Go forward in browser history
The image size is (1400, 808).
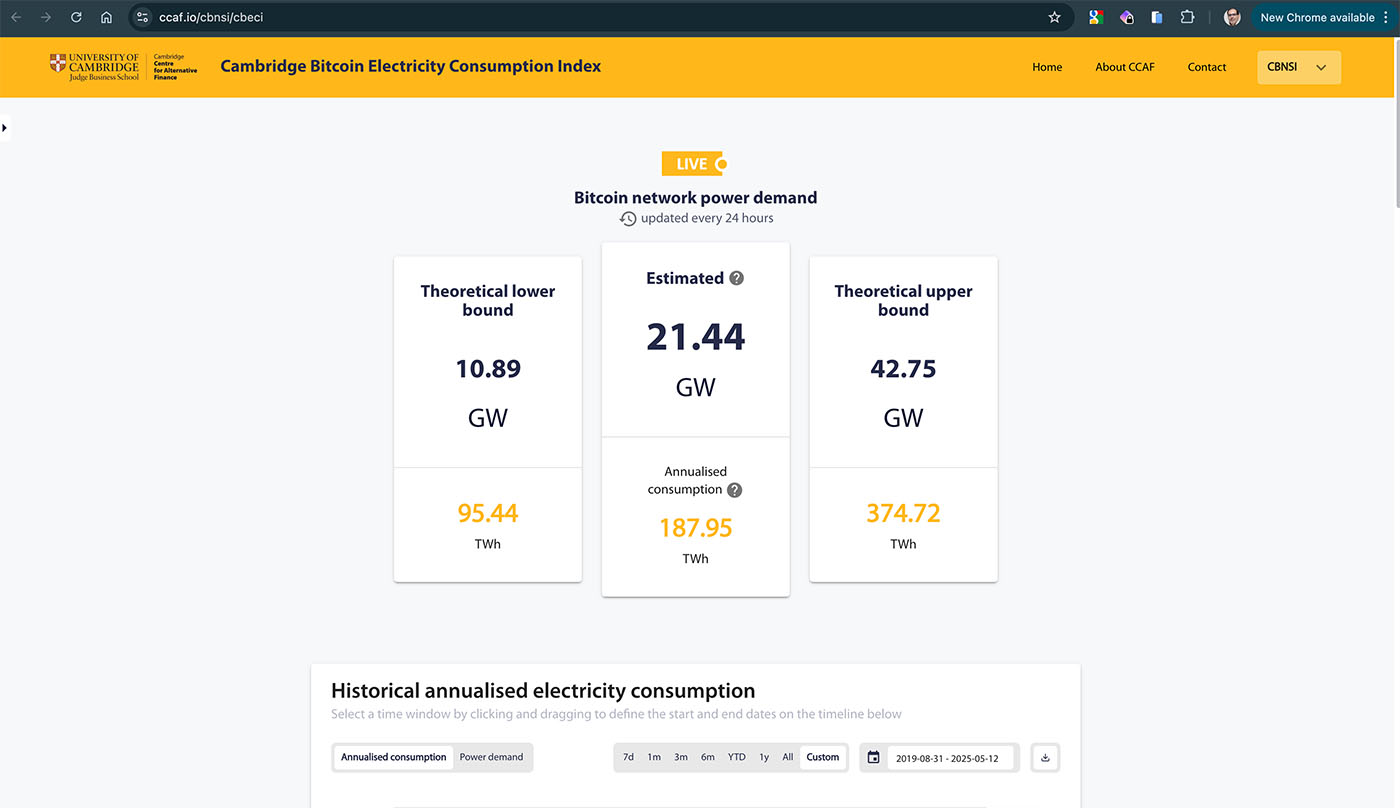(x=45, y=17)
